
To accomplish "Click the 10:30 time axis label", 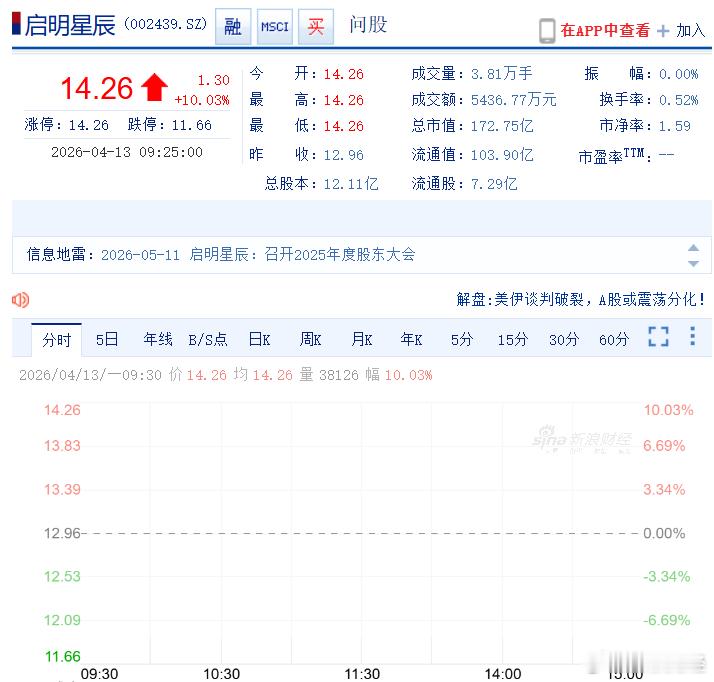I will coord(221,674).
